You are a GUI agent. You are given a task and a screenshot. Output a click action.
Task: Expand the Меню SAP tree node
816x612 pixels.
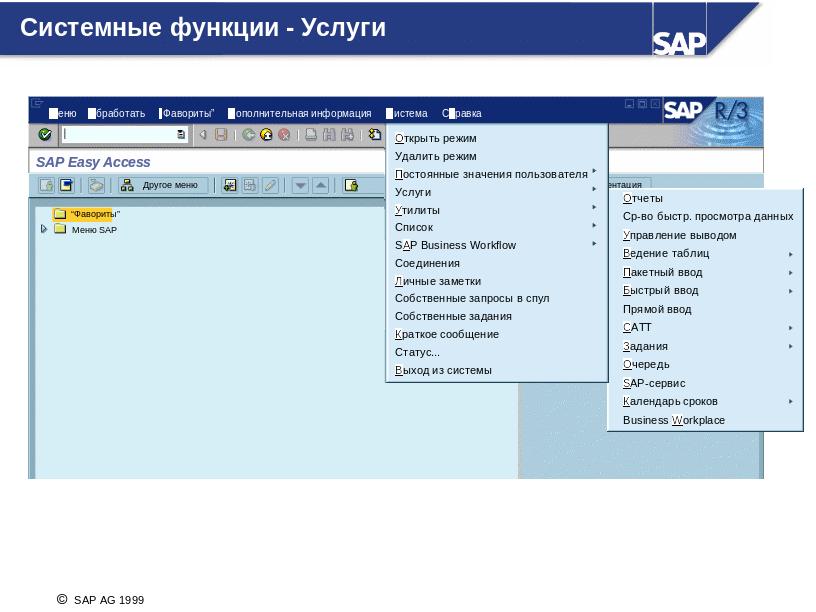coord(44,229)
